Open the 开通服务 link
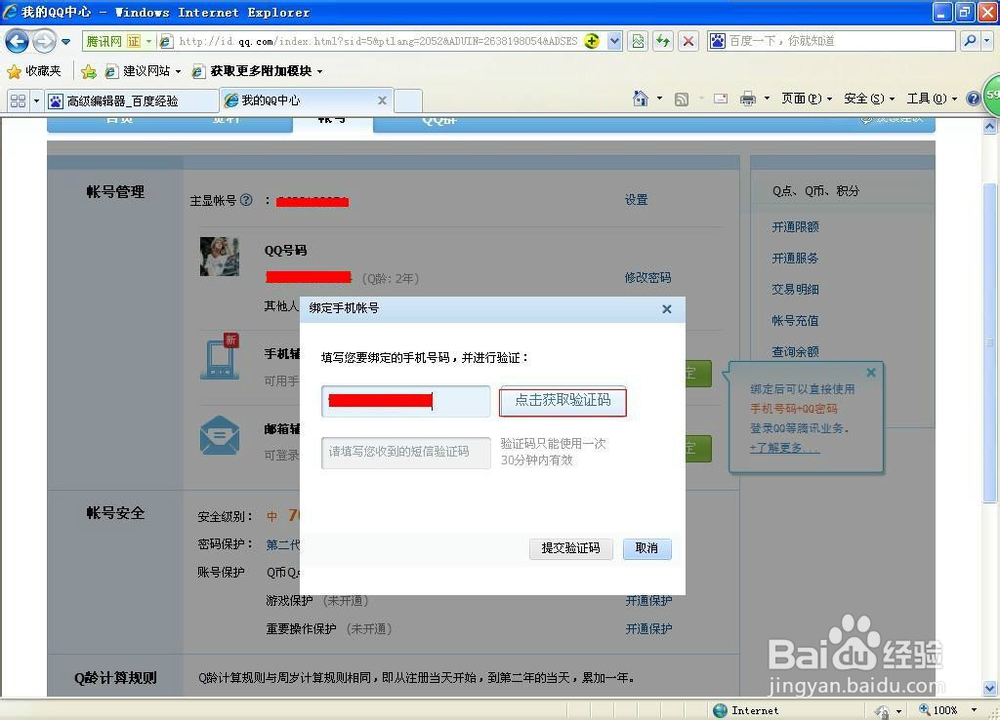The width and height of the screenshot is (1000, 720). [x=795, y=258]
